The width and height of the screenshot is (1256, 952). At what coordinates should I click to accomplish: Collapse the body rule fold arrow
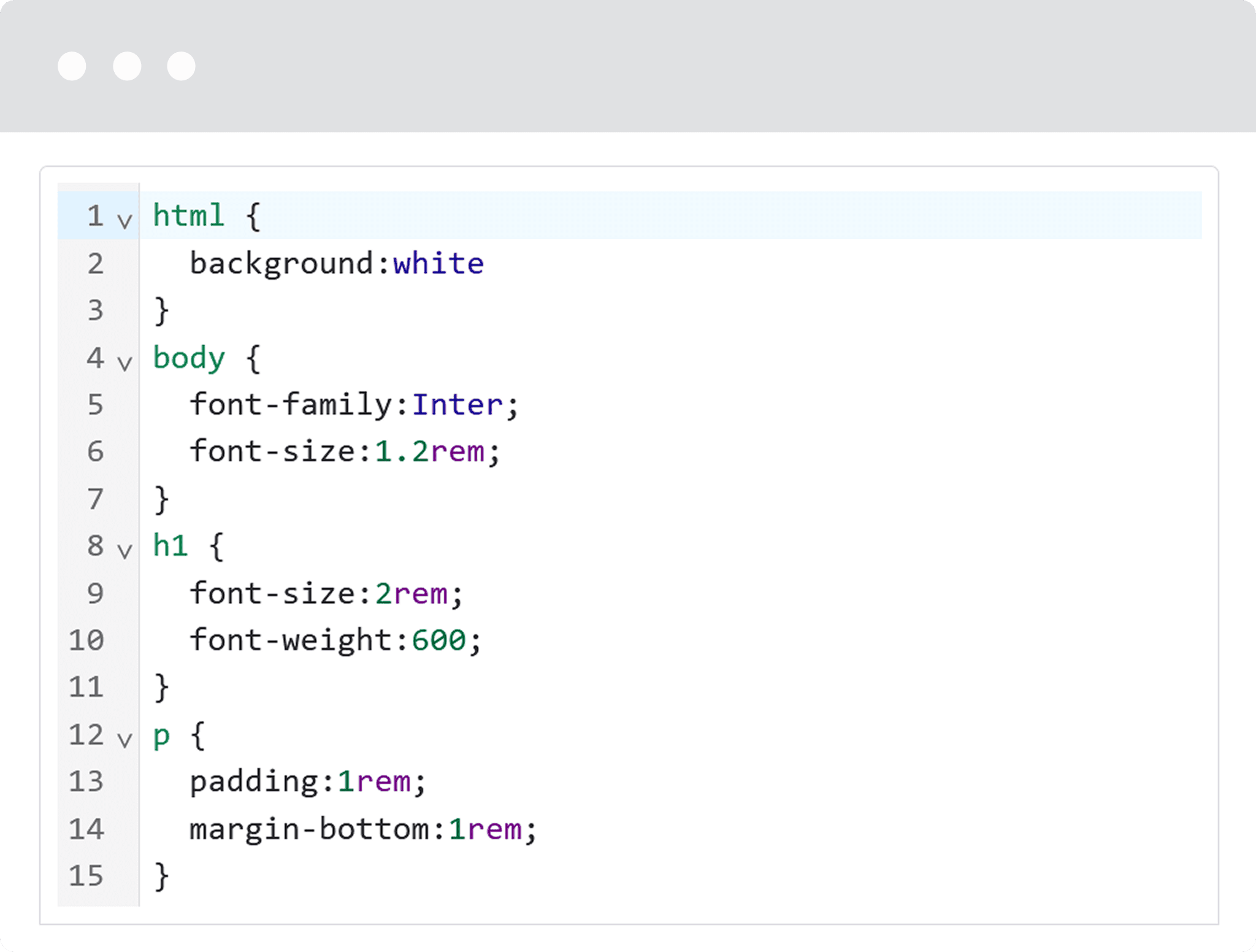click(x=124, y=363)
